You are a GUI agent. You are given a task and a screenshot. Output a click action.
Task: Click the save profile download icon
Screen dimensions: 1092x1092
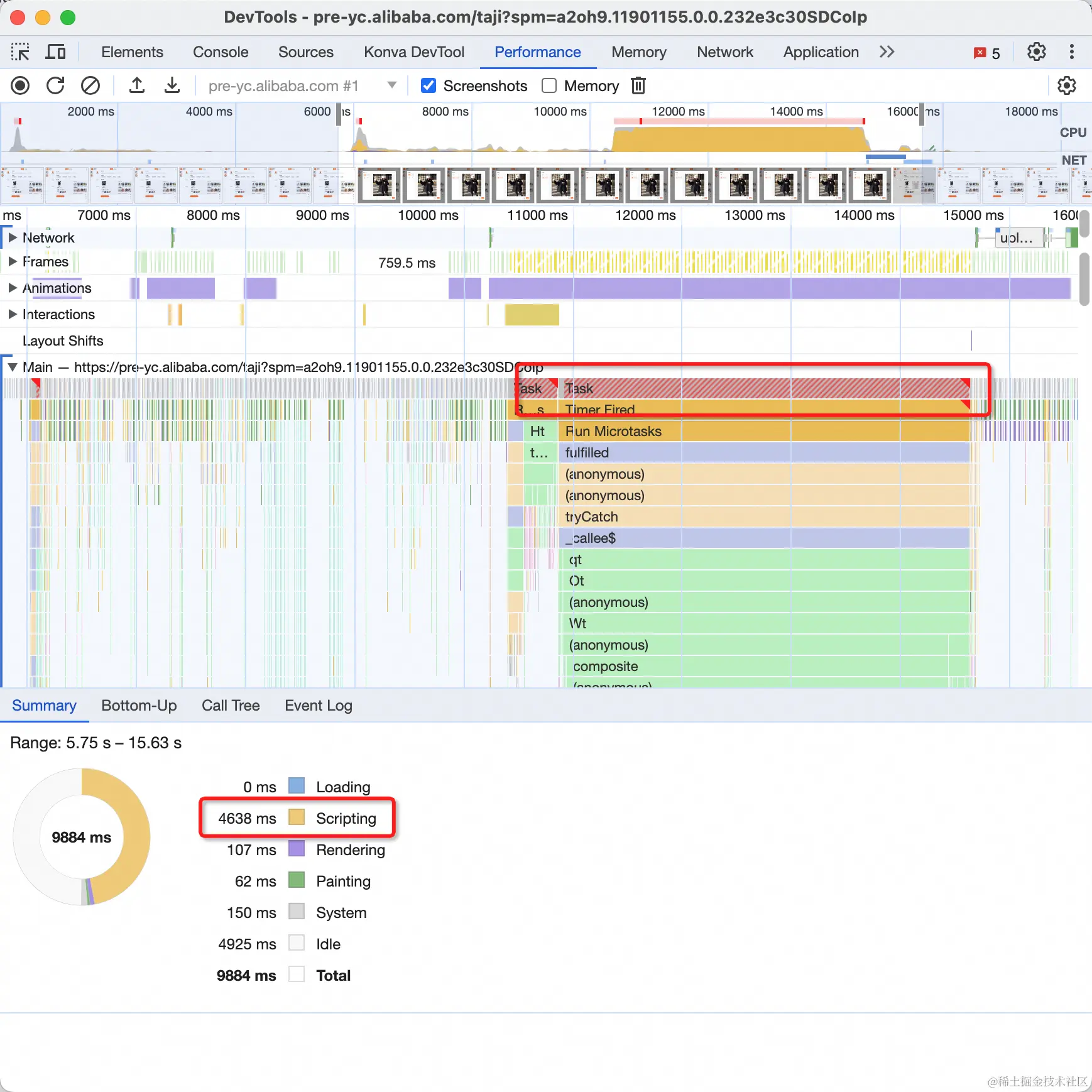pyautogui.click(x=172, y=85)
